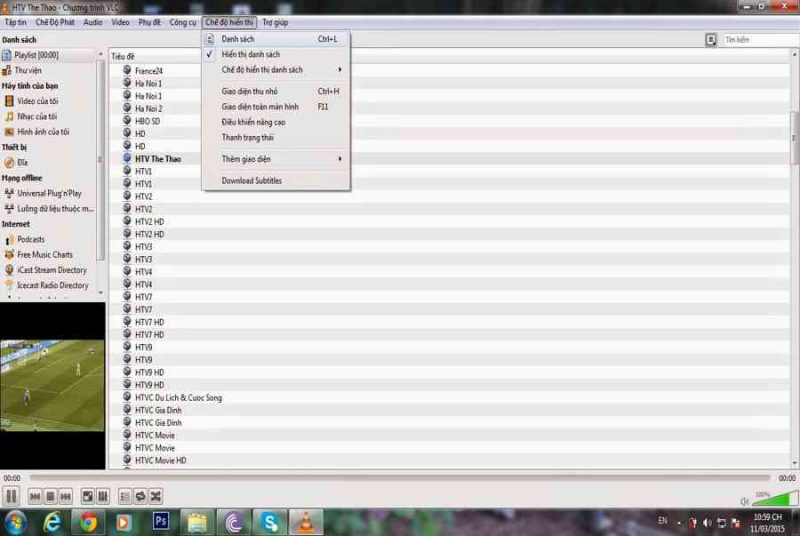Image resolution: width=800 pixels, height=536 pixels.
Task: Select France24 channel in playlist
Action: pos(148,71)
